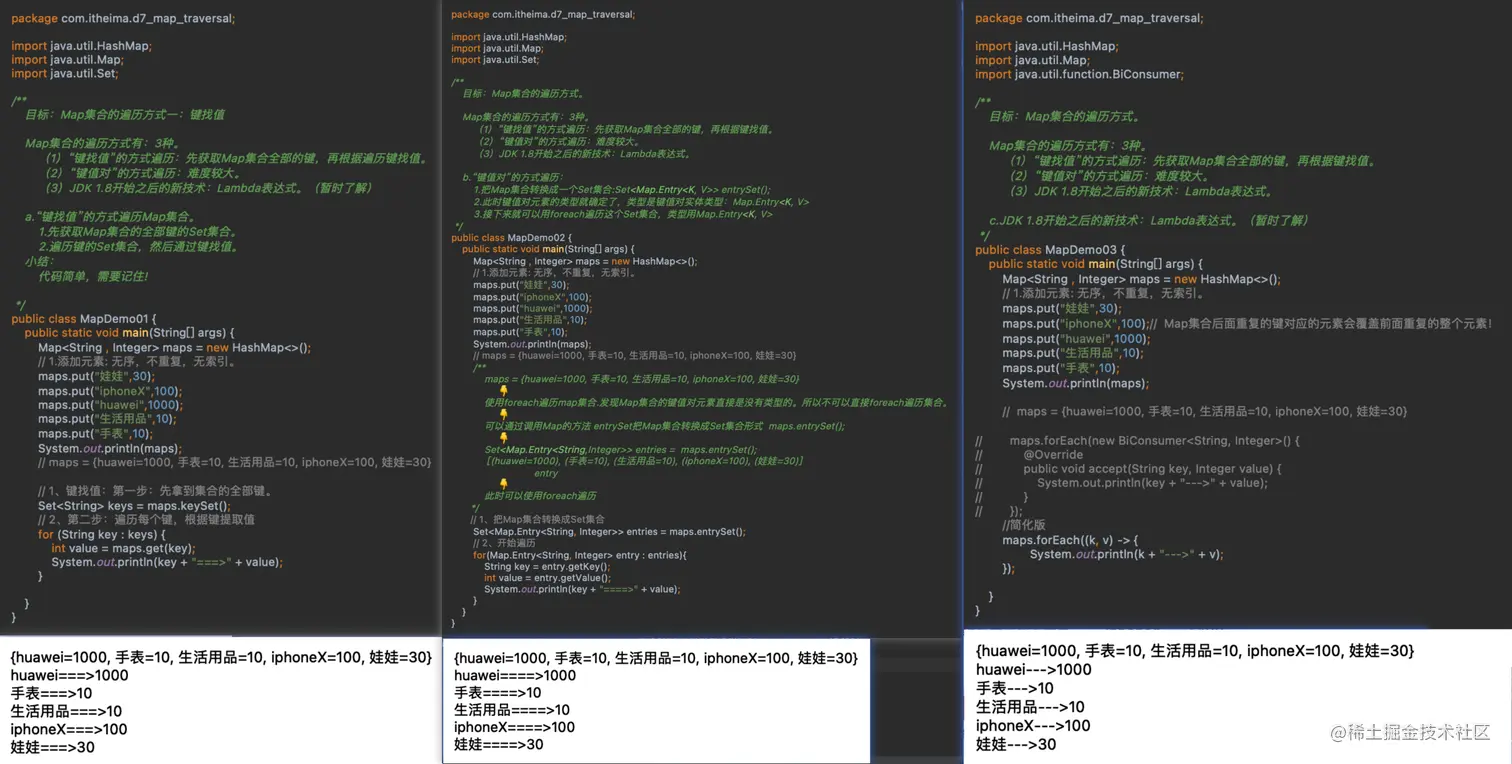Screen dimensions: 1512x764
Task: Click the "//简化版" comment in MapDemo03
Action: click(x=1024, y=525)
